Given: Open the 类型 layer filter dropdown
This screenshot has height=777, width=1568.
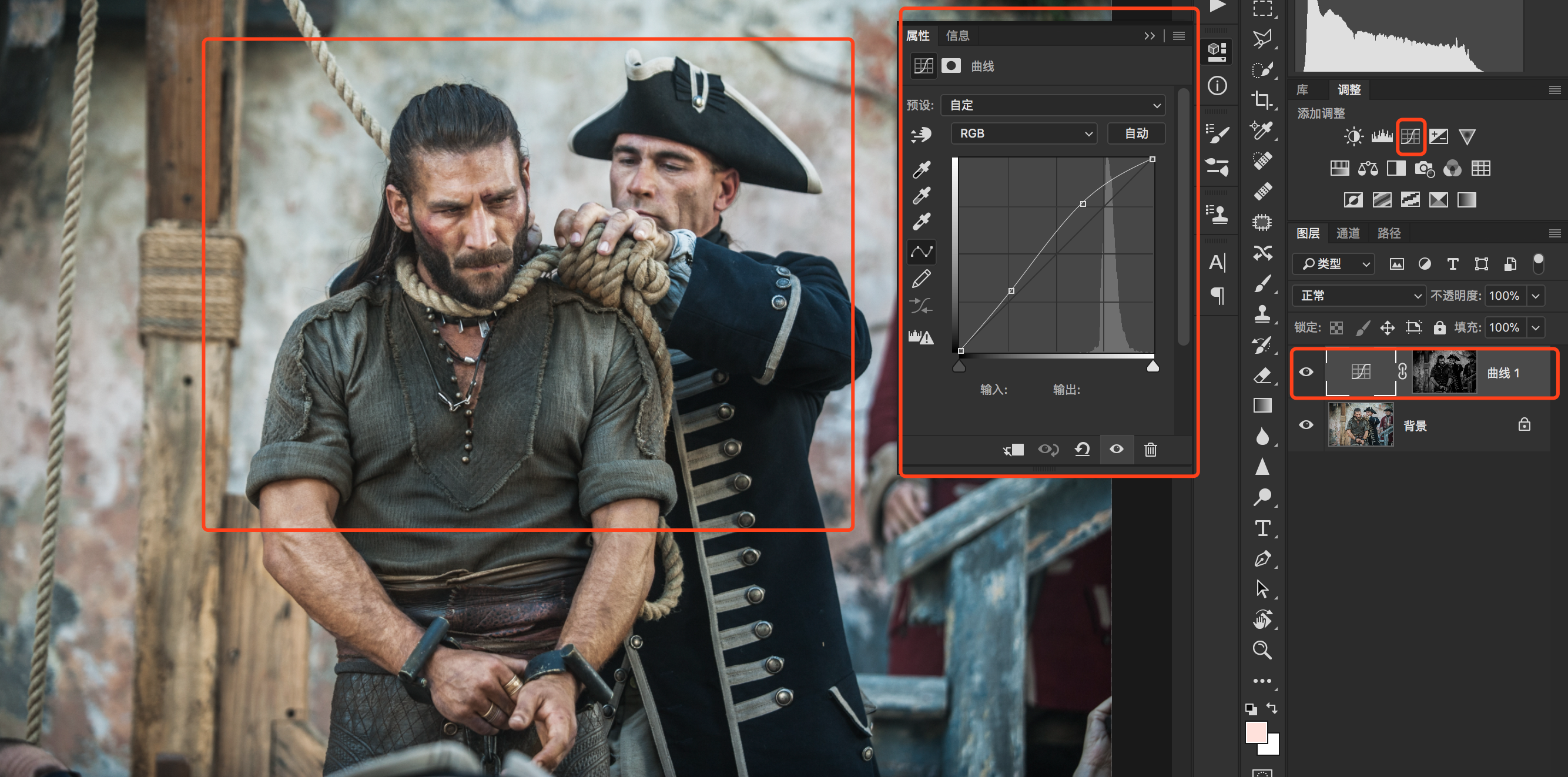Looking at the screenshot, I should click(1334, 264).
